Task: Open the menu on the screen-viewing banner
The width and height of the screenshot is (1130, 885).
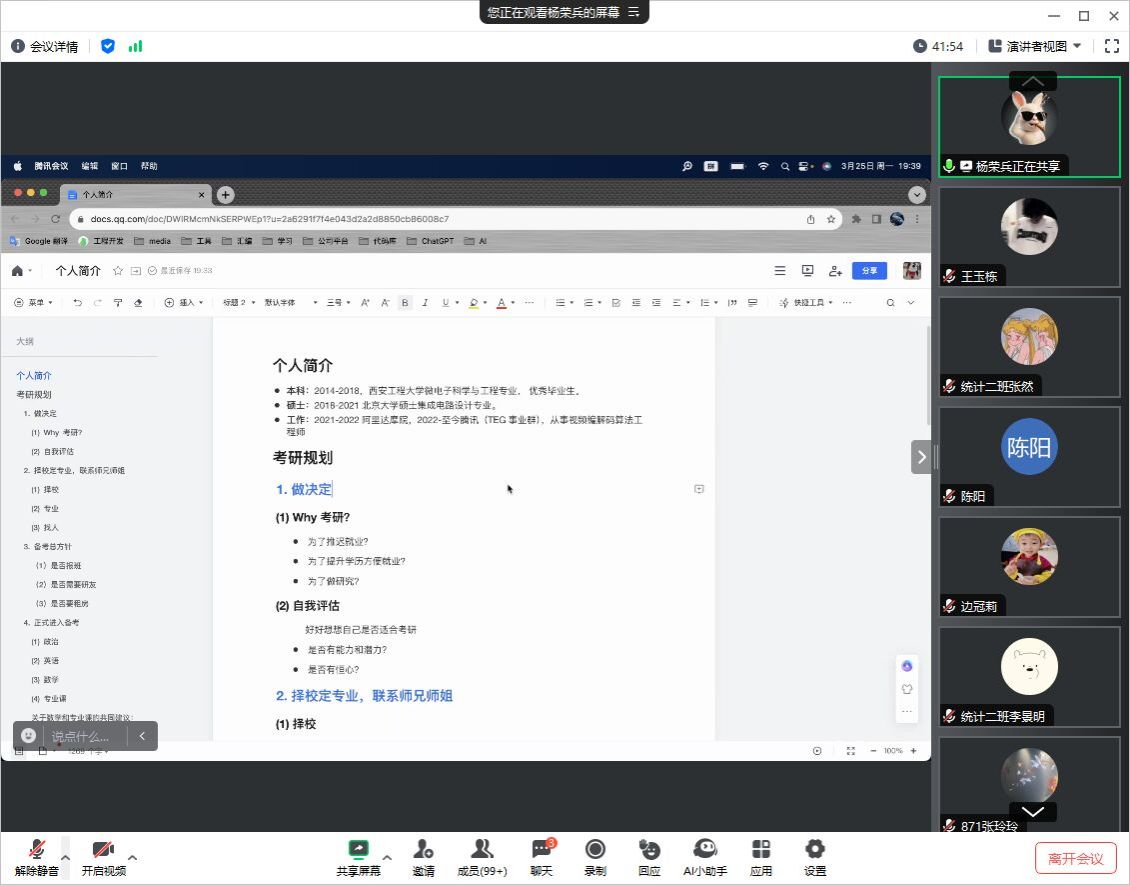Action: pyautogui.click(x=633, y=13)
